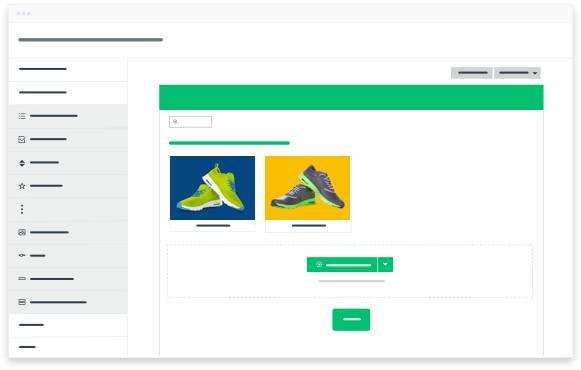Expand the arrow beside the green add button
Screen dimensions: 581x370
[385, 264]
